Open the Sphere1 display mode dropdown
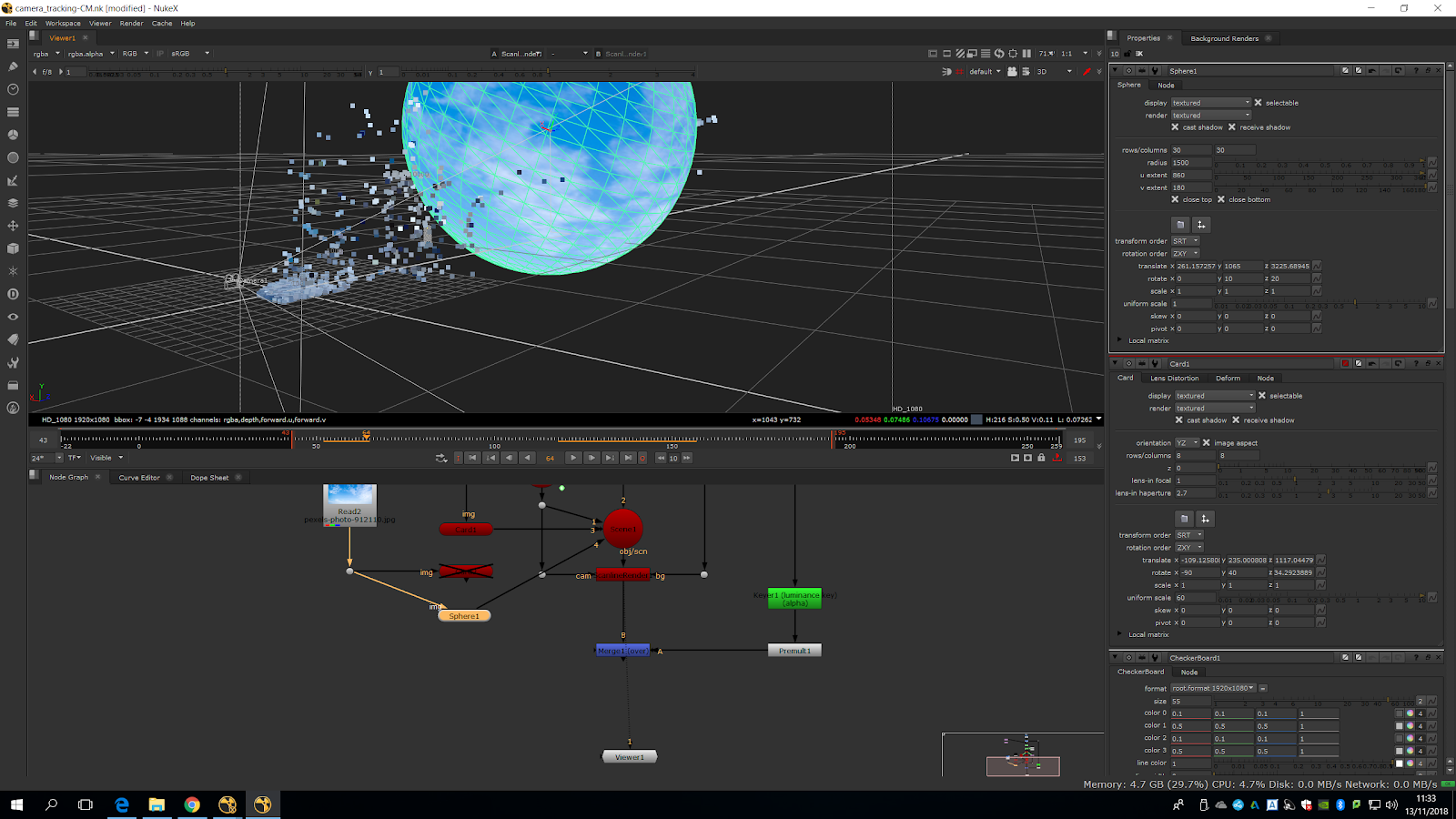This screenshot has height=819, width=1456. coord(1210,103)
